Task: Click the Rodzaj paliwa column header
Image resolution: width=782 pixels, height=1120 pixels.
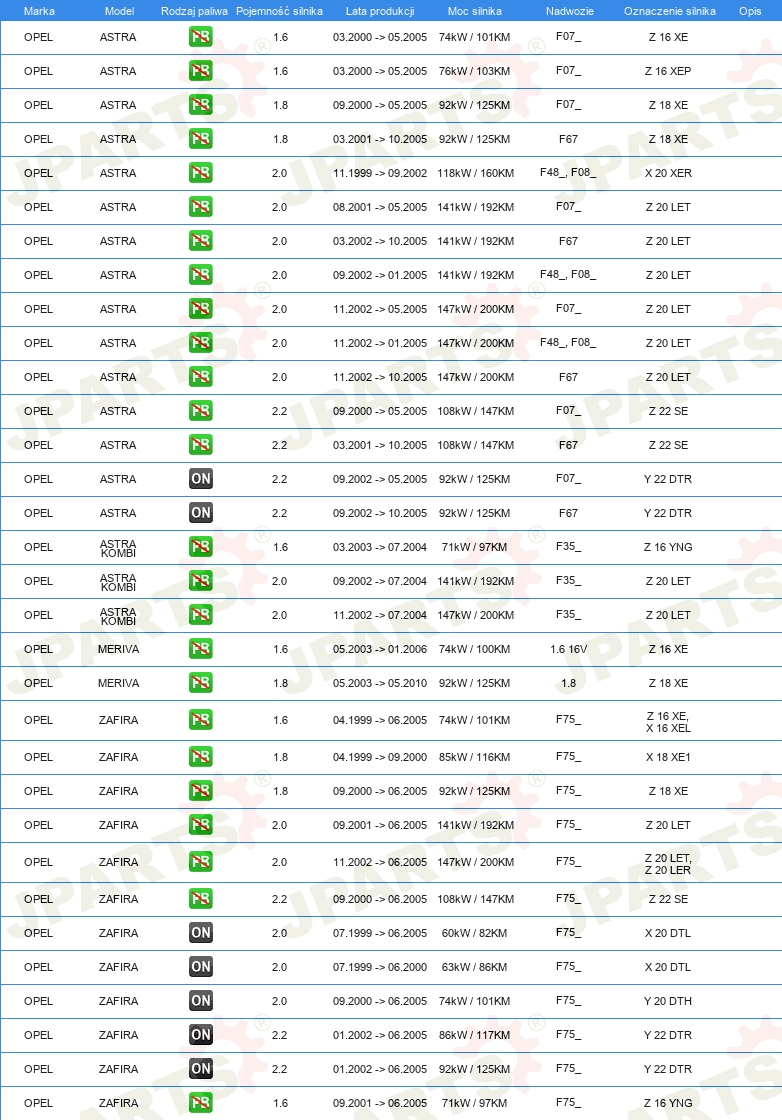Action: 194,11
